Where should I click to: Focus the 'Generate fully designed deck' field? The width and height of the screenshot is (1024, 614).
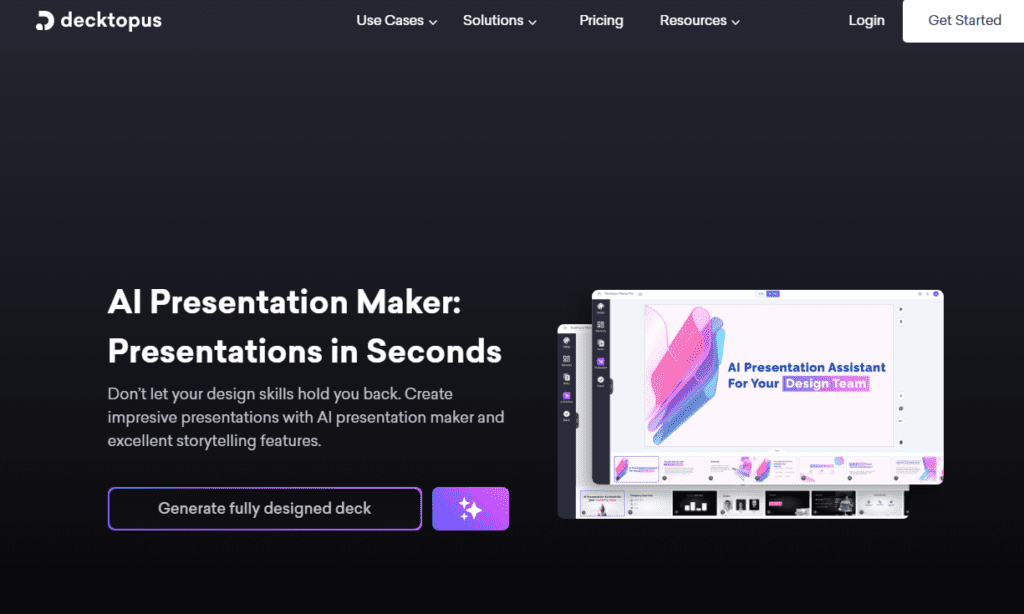264,509
